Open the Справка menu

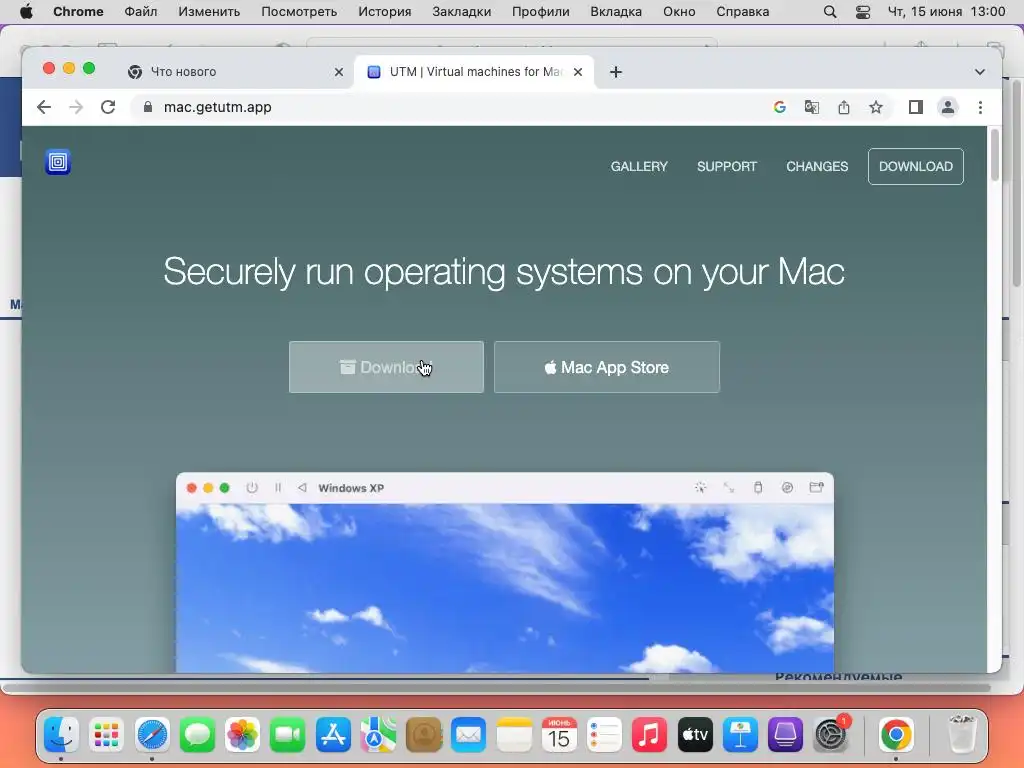coord(743,12)
